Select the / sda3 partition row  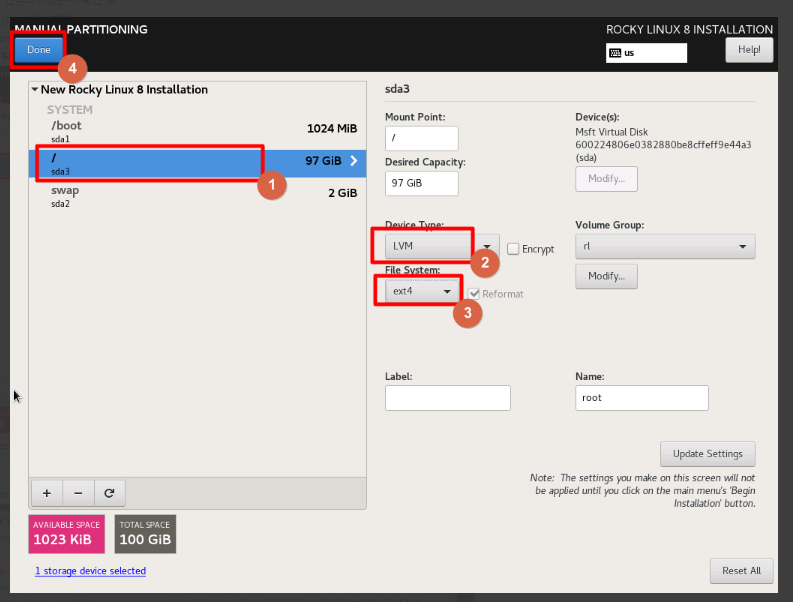click(x=197, y=163)
